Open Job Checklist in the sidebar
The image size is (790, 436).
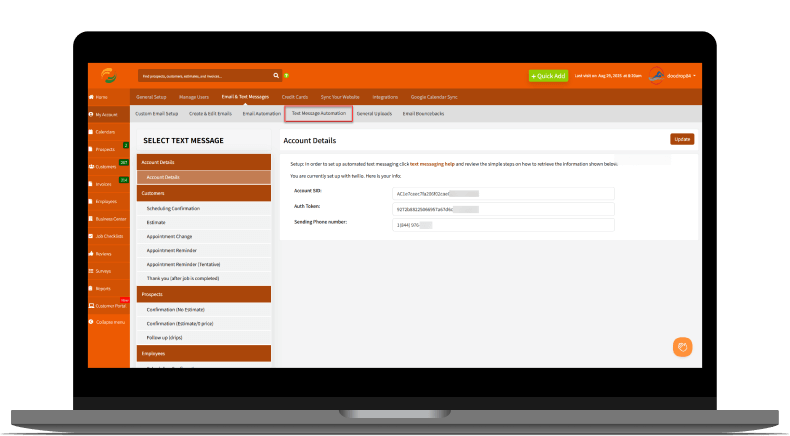[x=108, y=236]
